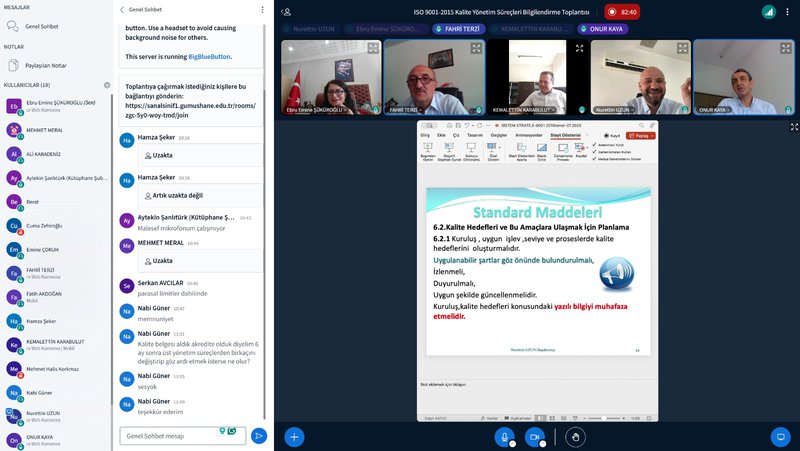Click Tasarım tab in shared PowerPoint

(474, 135)
